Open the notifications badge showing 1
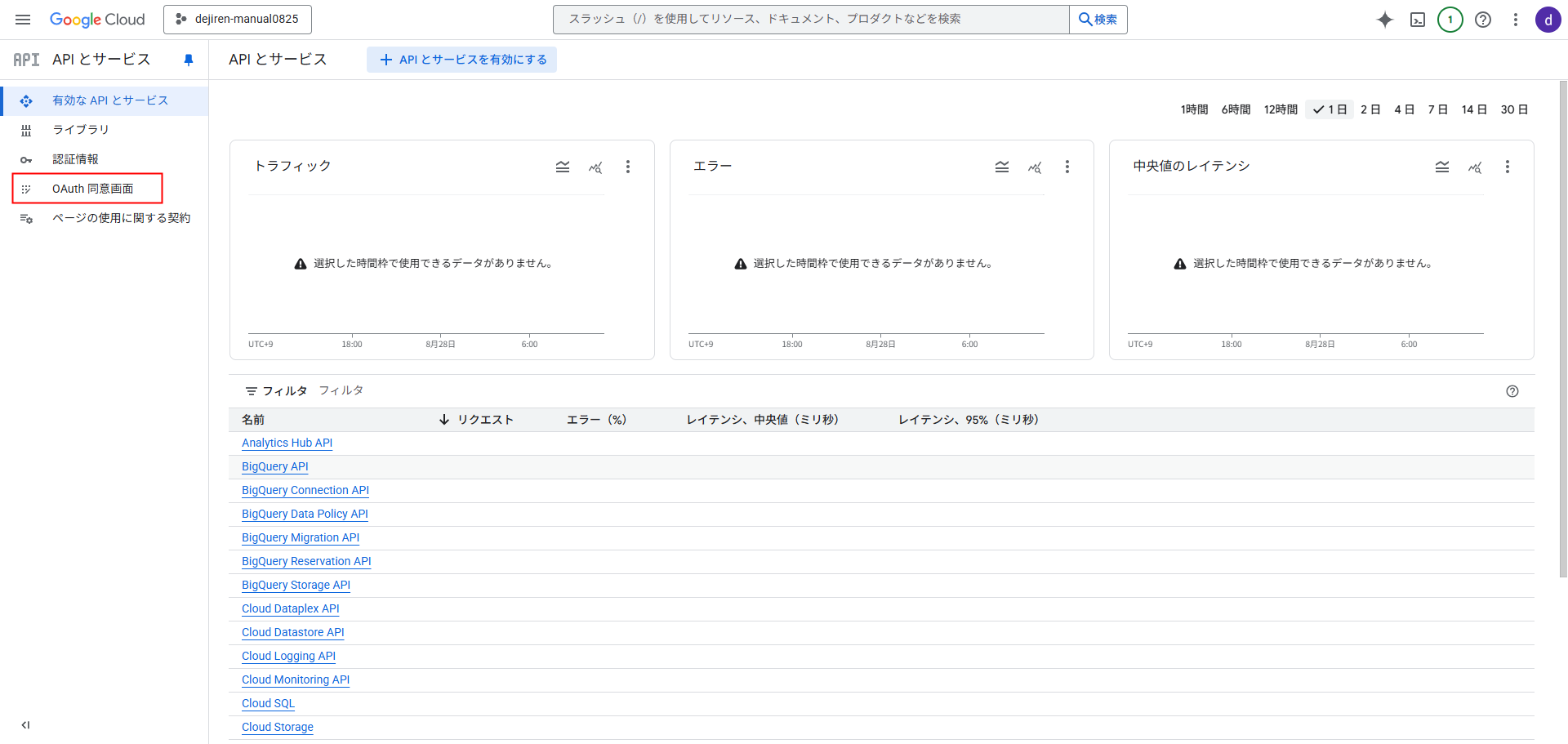This screenshot has width=1568, height=744. pos(1450,20)
